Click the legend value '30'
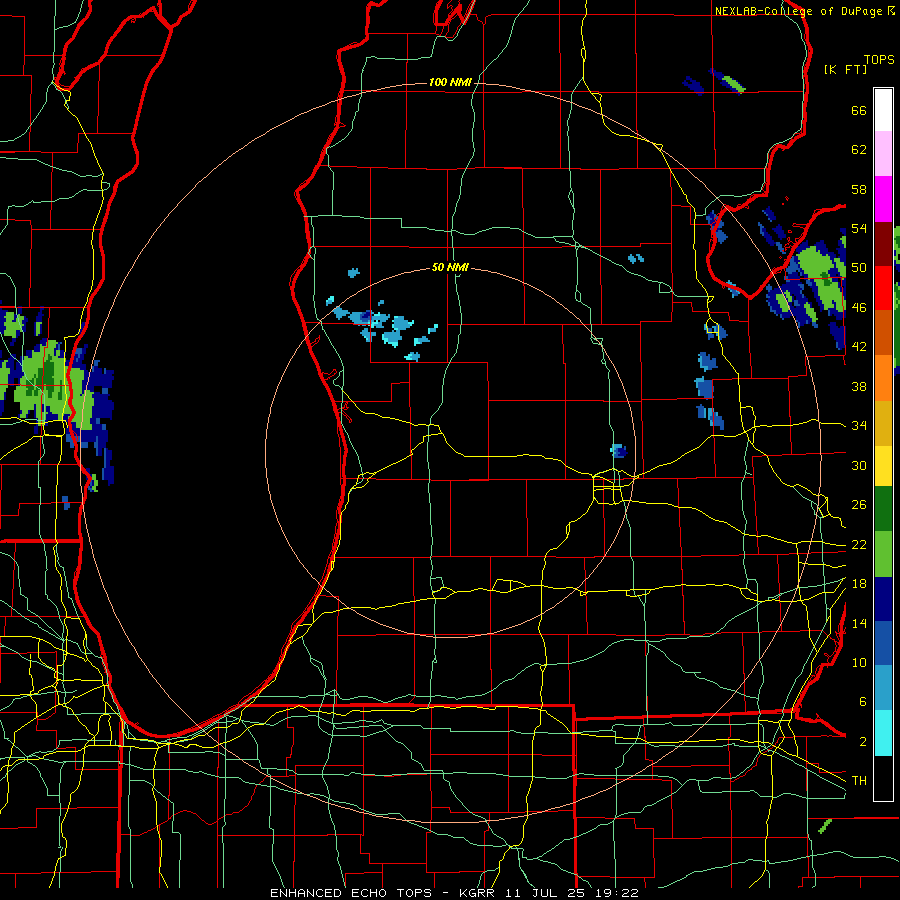 pyautogui.click(x=859, y=465)
